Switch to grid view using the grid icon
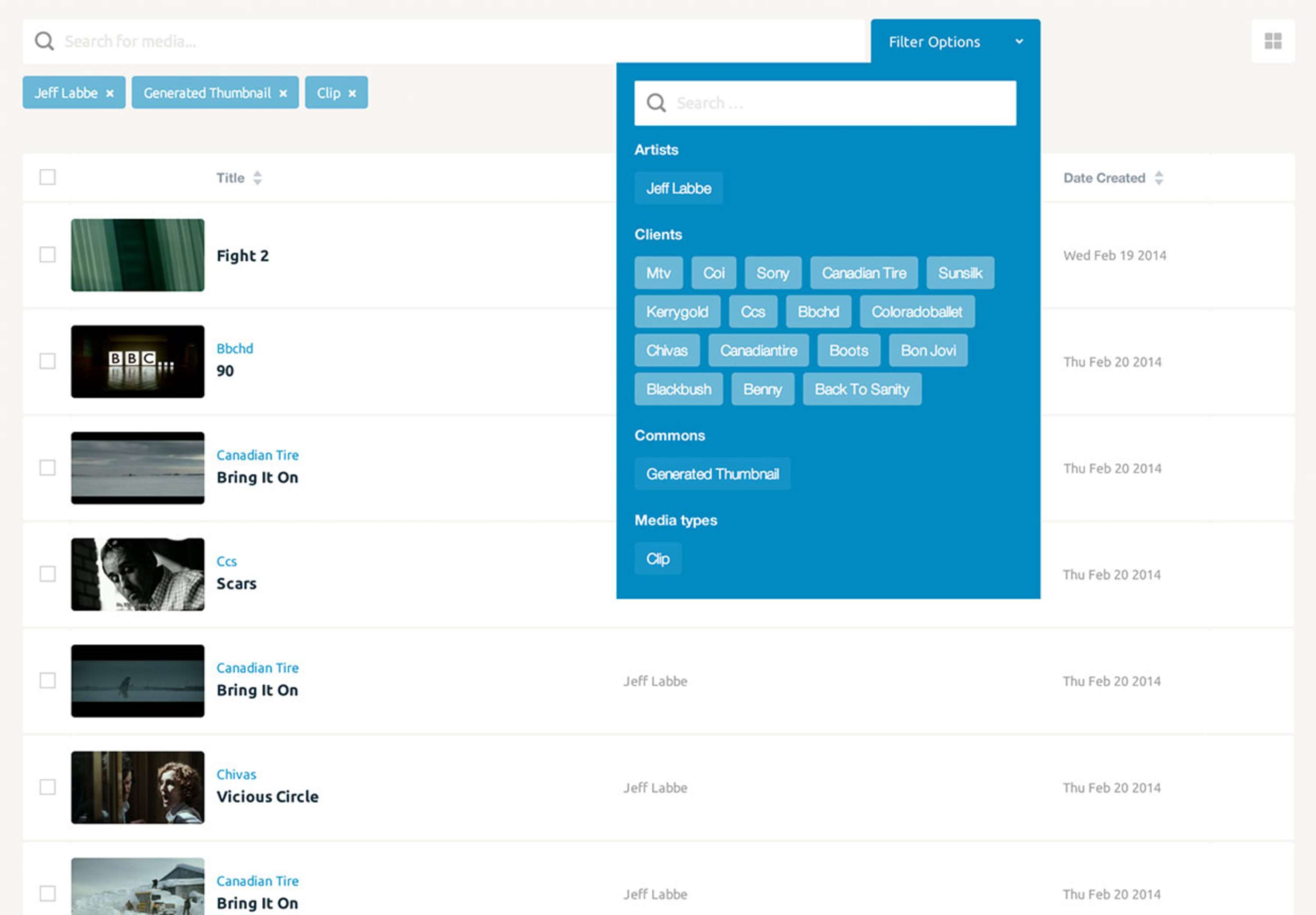1316x915 pixels. click(1273, 41)
